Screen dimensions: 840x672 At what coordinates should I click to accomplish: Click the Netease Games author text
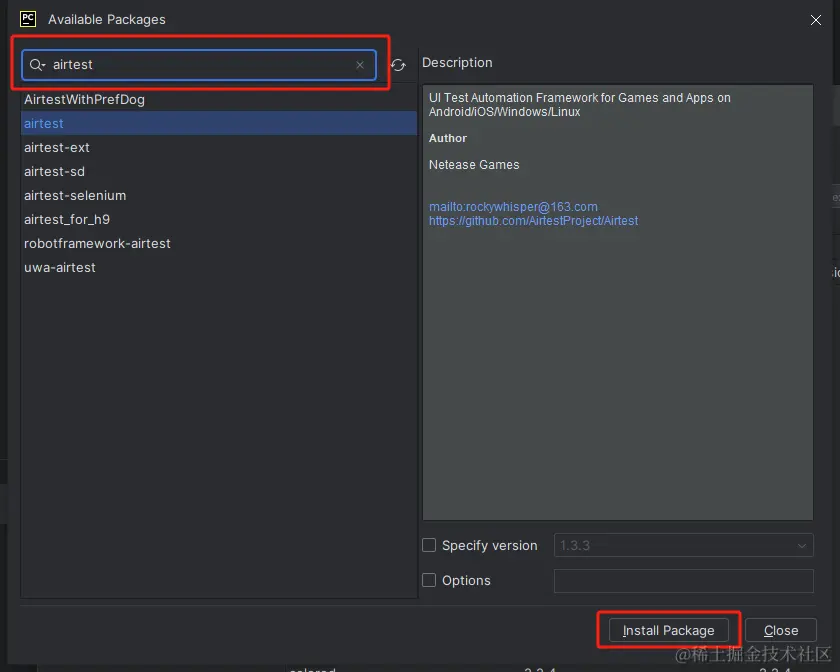click(474, 165)
